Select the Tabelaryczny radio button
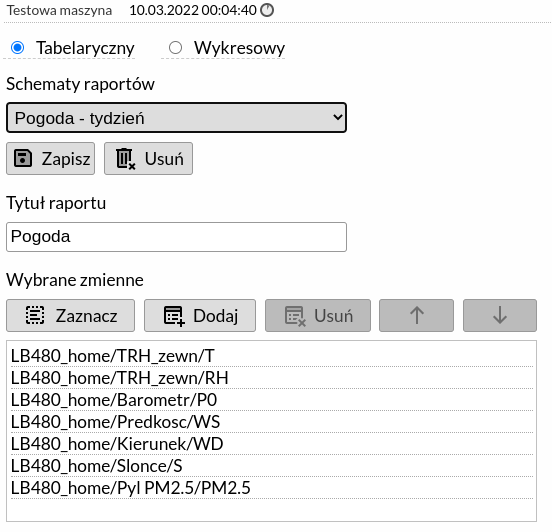 (18, 48)
